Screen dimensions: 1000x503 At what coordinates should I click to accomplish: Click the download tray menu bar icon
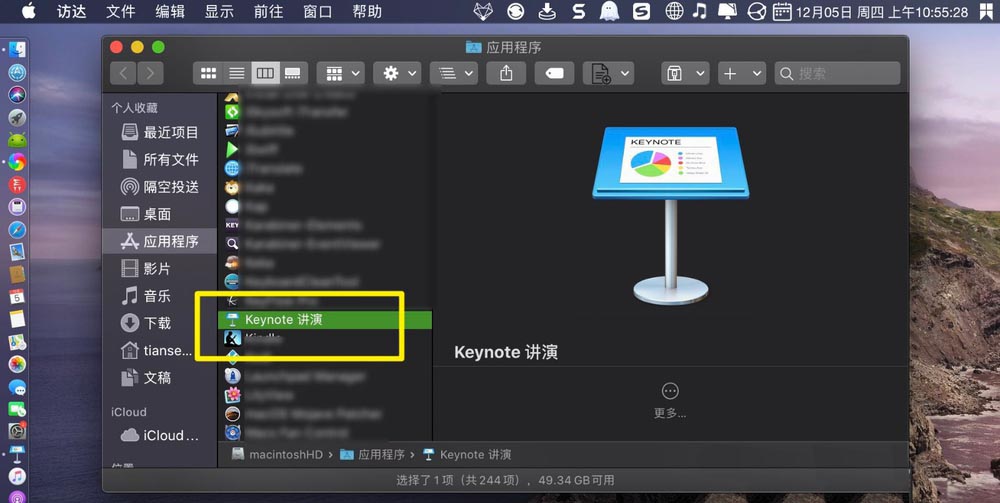tap(547, 11)
